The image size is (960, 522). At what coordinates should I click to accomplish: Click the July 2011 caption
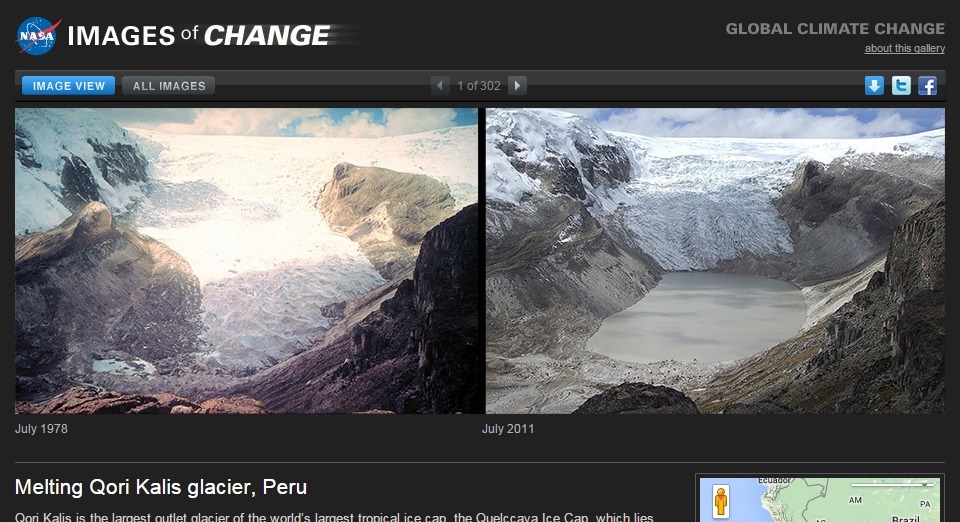point(508,429)
